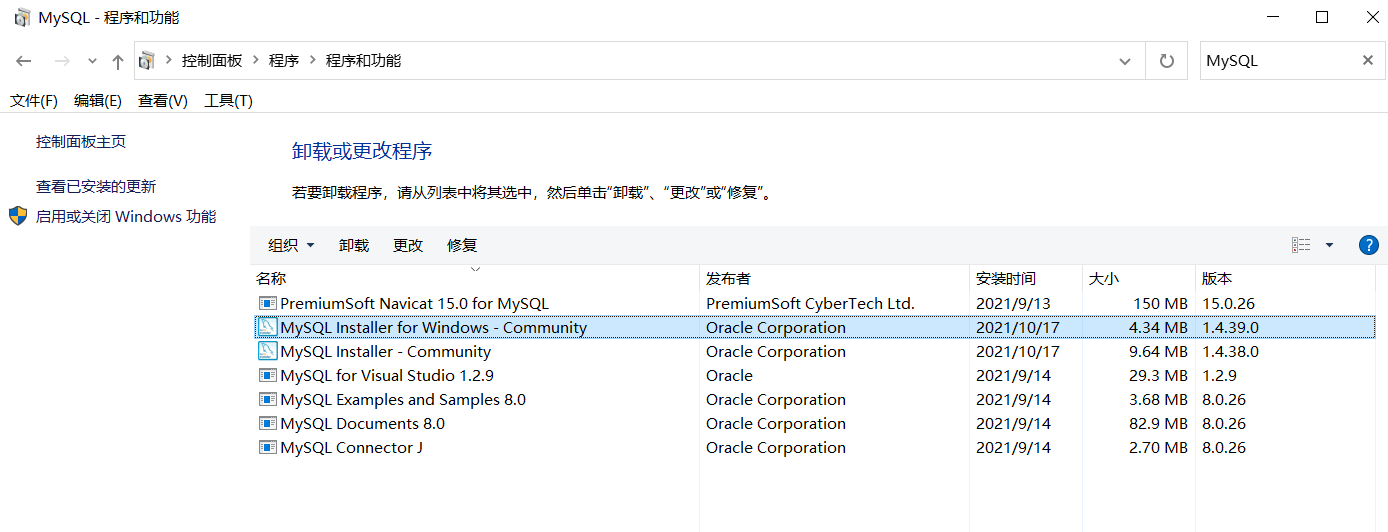
Task: Open the recent locations dropdown arrow
Action: click(92, 61)
